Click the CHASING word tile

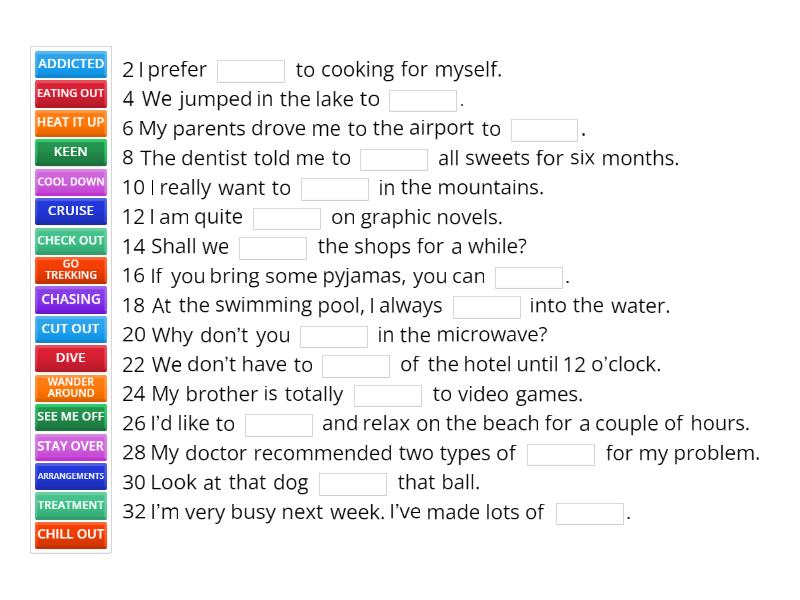[x=70, y=299]
